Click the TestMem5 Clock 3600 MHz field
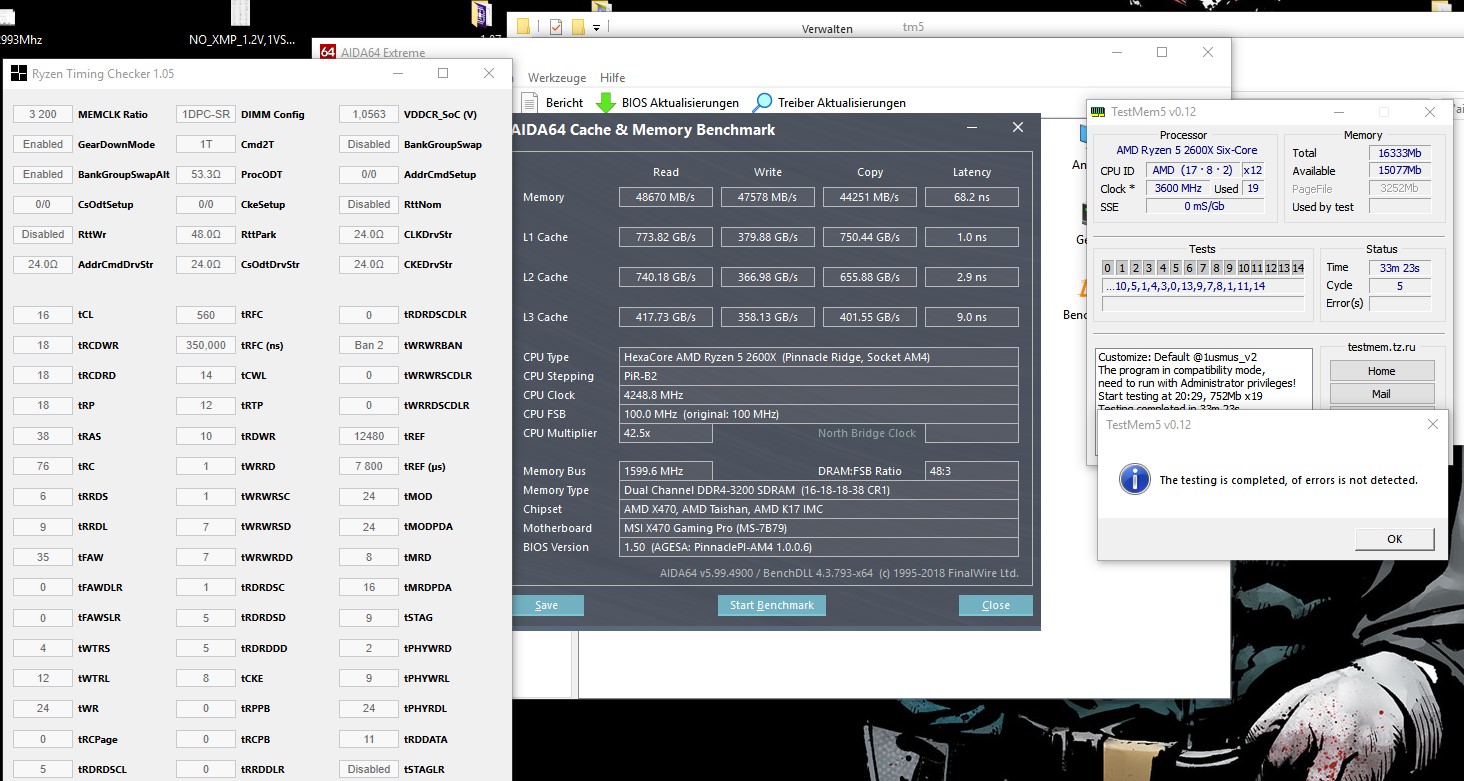The width and height of the screenshot is (1464, 781). (1178, 188)
